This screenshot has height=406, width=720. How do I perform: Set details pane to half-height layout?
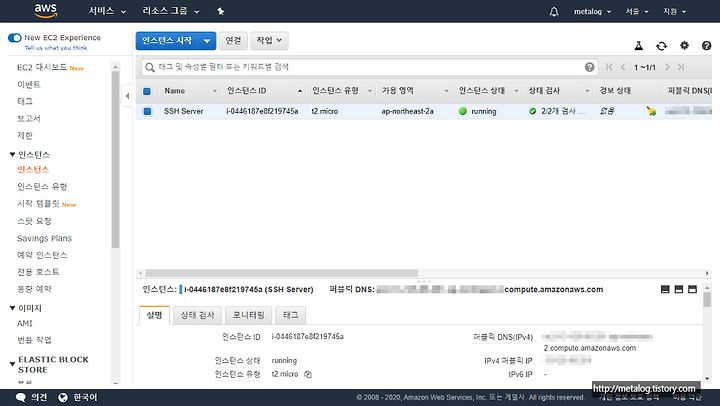(679, 289)
